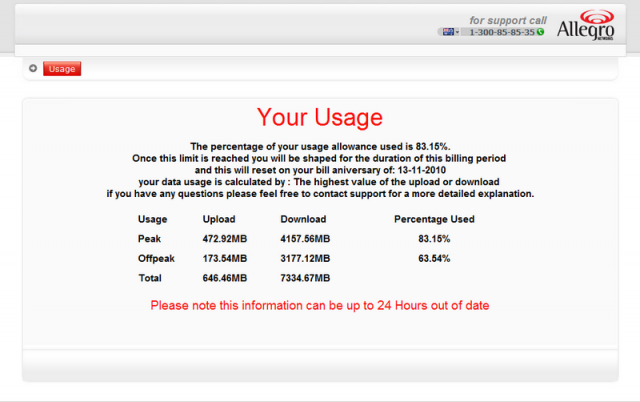This screenshot has height=402, width=640.
Task: Click the 'Upload' column header
Action: coord(219,219)
